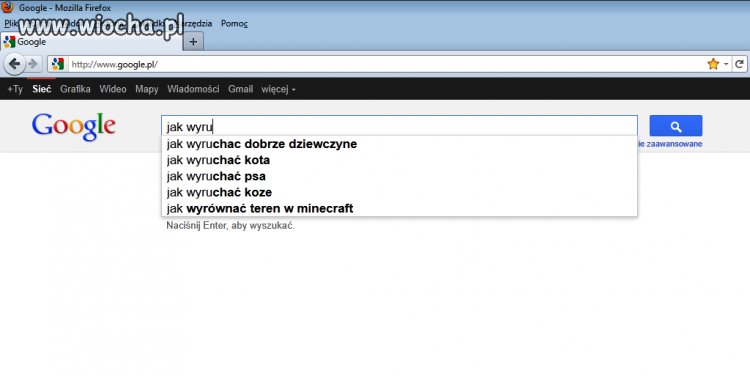750x376 pixels.
Task: Select the Google browser tab
Action: 91,42
